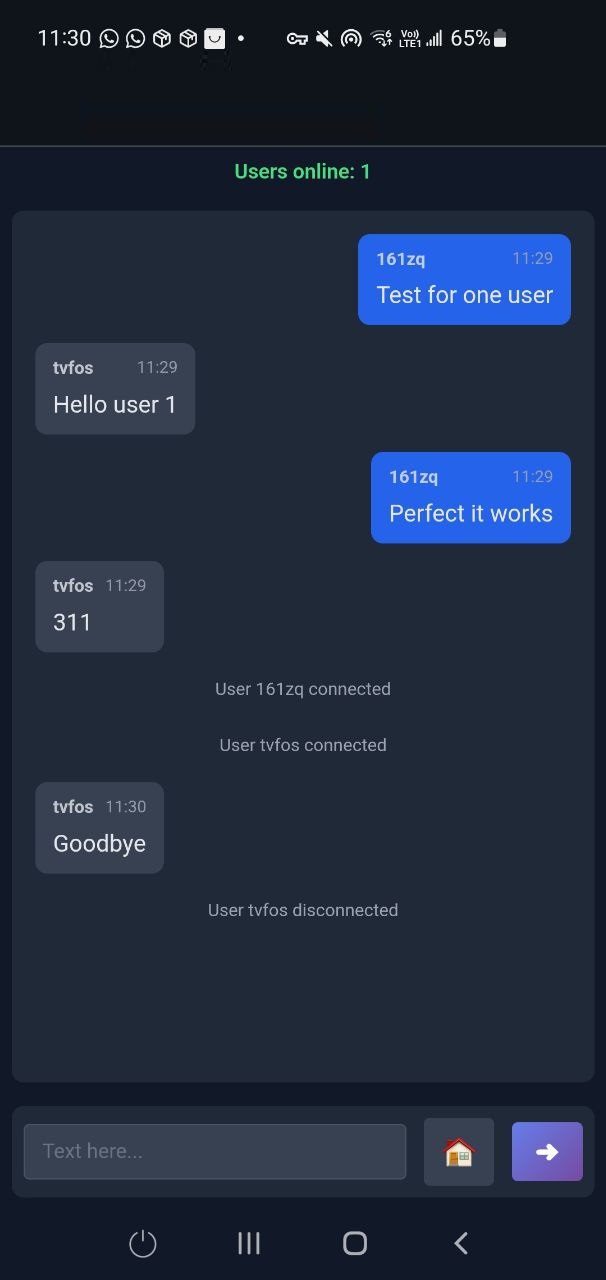This screenshot has height=1280, width=606.
Task: Tap the package box notification icon
Action: (161, 38)
